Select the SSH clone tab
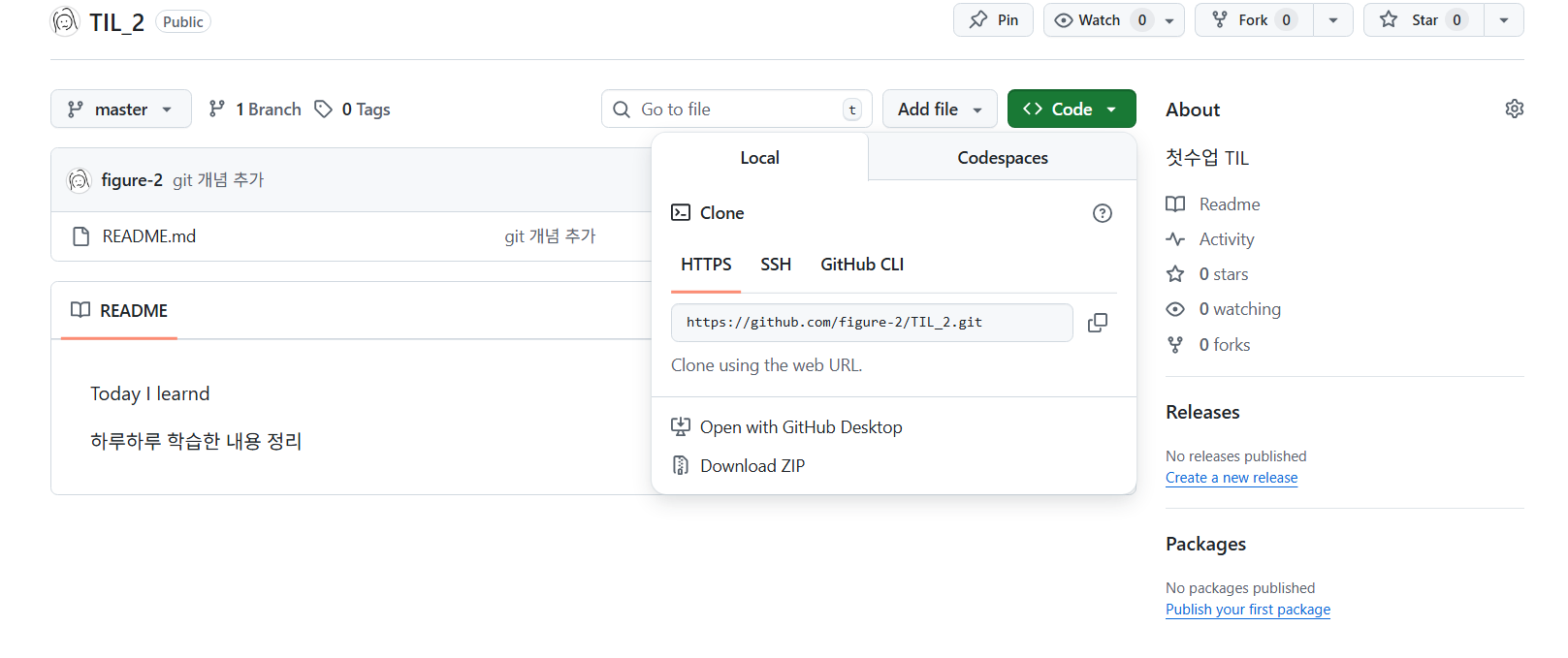 click(x=776, y=265)
